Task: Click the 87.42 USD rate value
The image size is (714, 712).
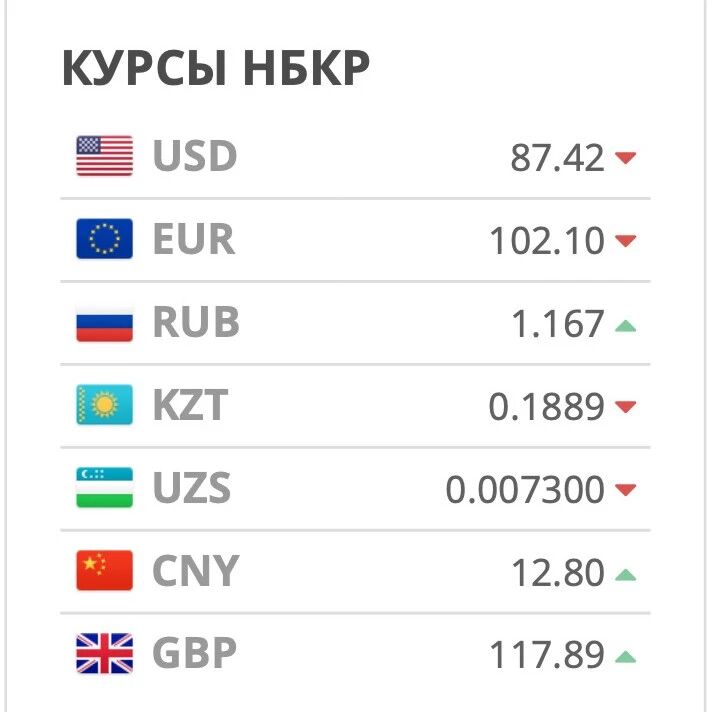Action: tap(557, 158)
